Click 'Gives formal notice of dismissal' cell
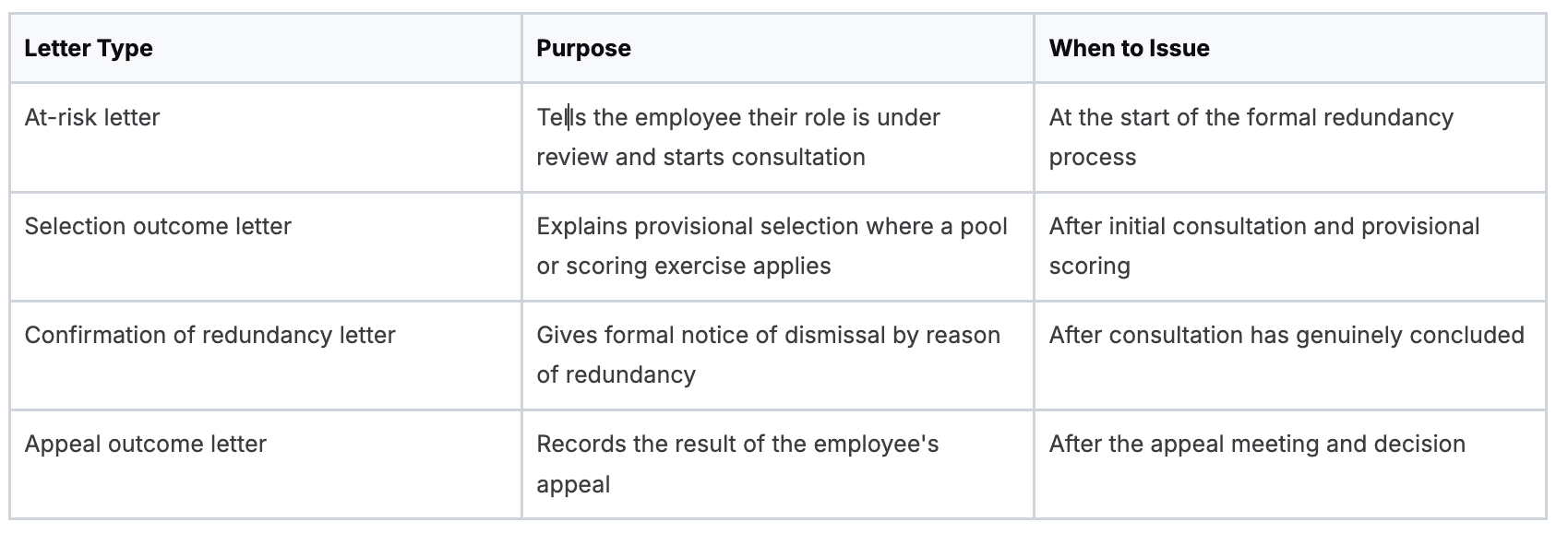 click(x=777, y=354)
